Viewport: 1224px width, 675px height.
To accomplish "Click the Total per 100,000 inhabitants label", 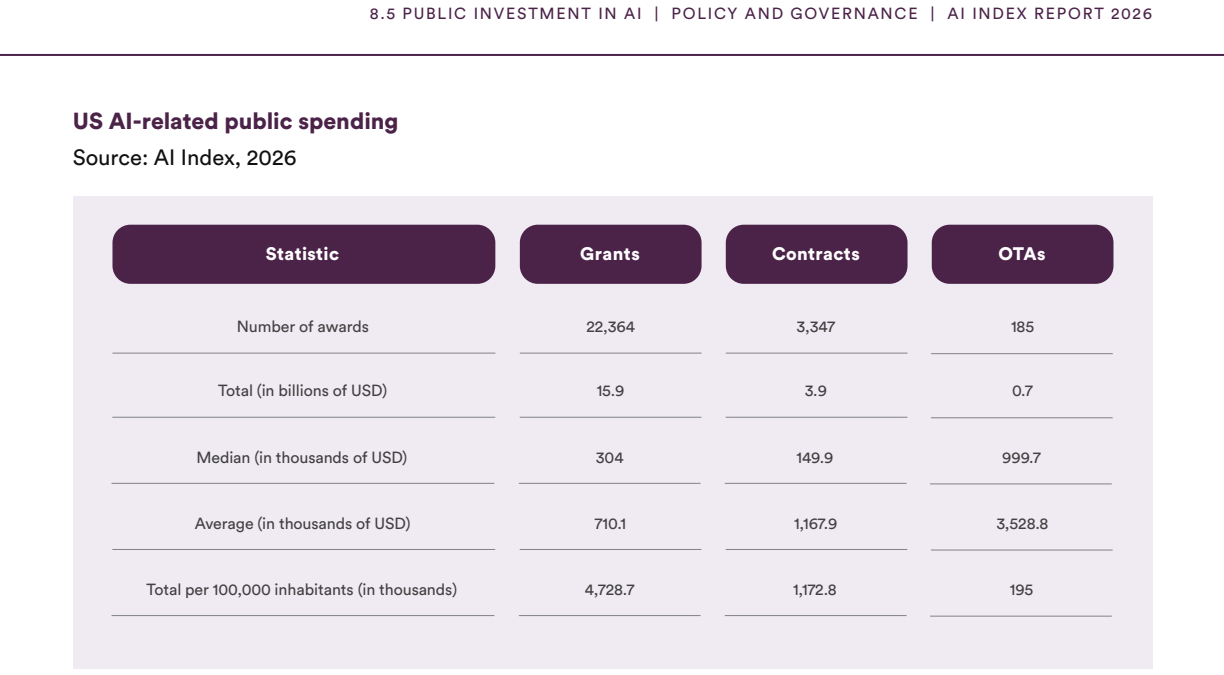I will (x=302, y=590).
